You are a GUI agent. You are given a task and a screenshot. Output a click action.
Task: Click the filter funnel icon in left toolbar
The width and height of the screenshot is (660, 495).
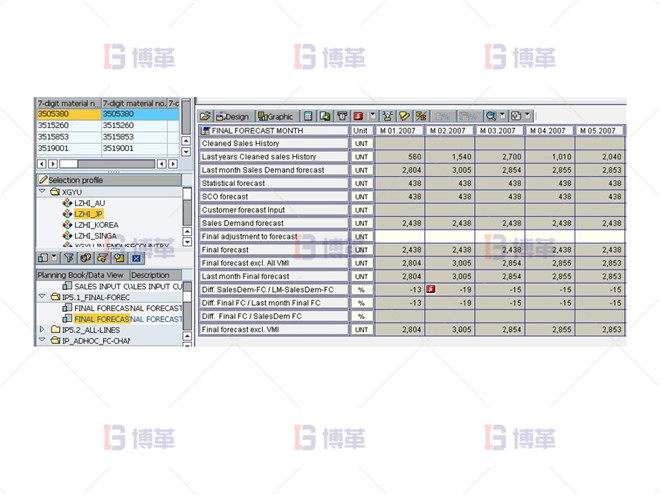pos(68,259)
